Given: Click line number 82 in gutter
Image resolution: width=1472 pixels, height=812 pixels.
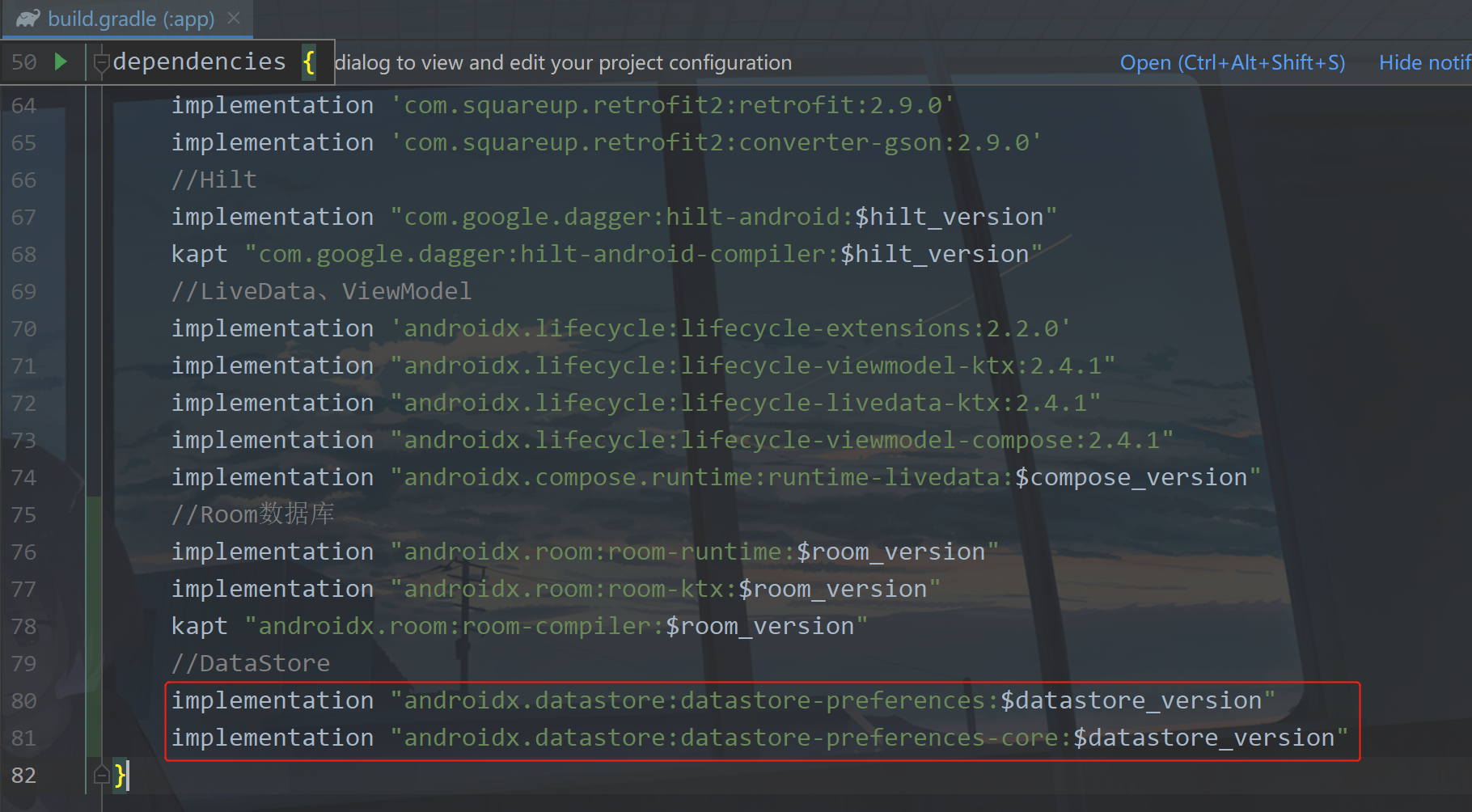Looking at the screenshot, I should tap(23, 775).
